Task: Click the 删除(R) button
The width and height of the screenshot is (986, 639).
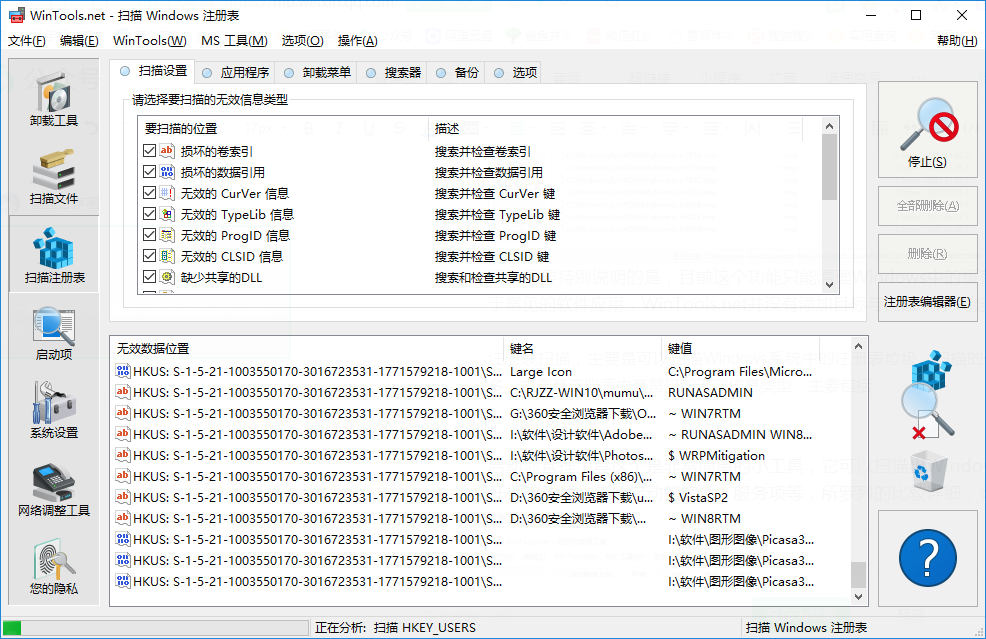Action: point(928,253)
